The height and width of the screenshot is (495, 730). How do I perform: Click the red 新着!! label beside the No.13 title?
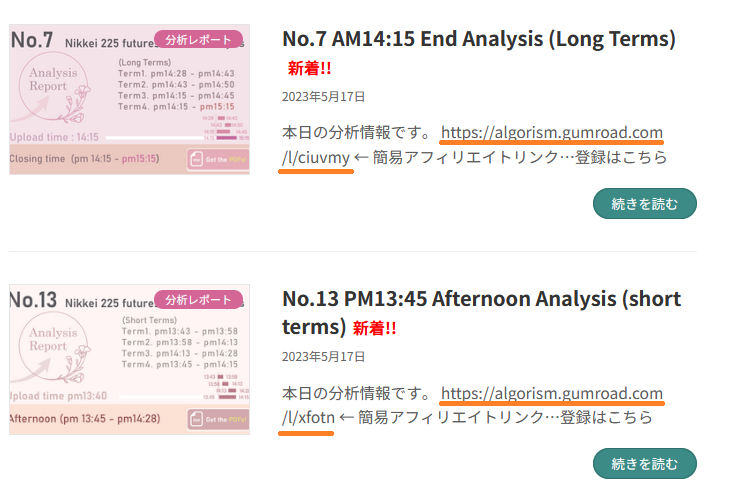click(374, 328)
